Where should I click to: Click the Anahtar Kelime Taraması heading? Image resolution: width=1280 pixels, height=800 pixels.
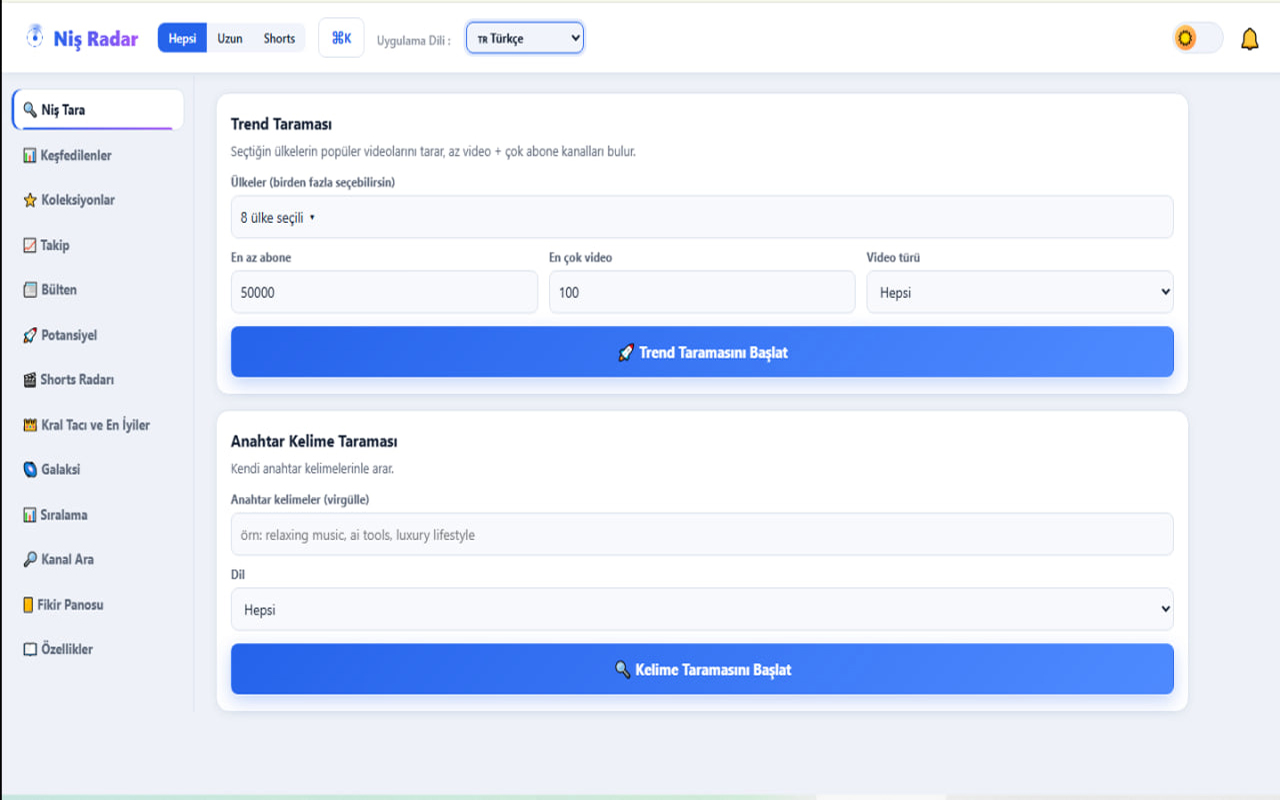click(314, 441)
